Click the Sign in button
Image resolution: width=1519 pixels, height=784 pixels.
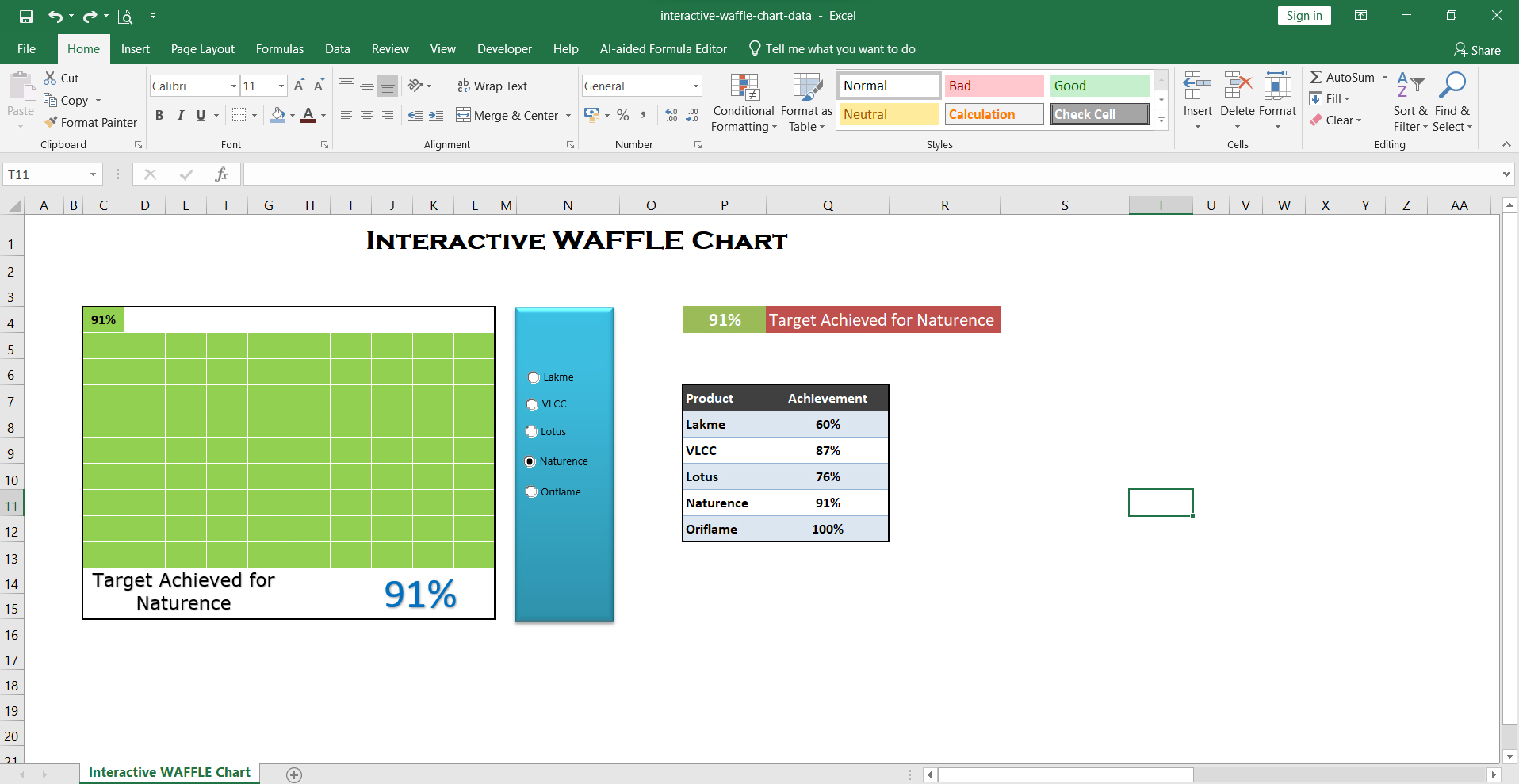tap(1304, 16)
